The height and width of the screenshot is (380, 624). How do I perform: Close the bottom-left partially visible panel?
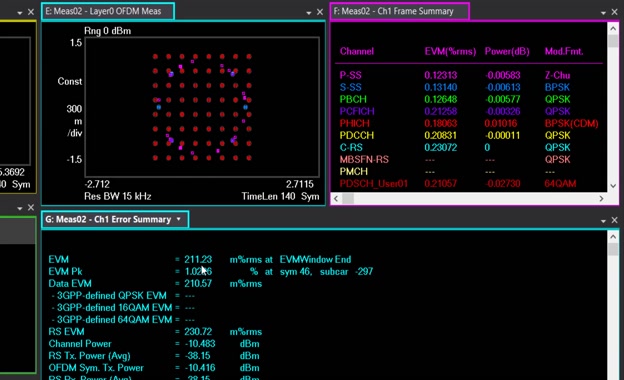[31, 207]
